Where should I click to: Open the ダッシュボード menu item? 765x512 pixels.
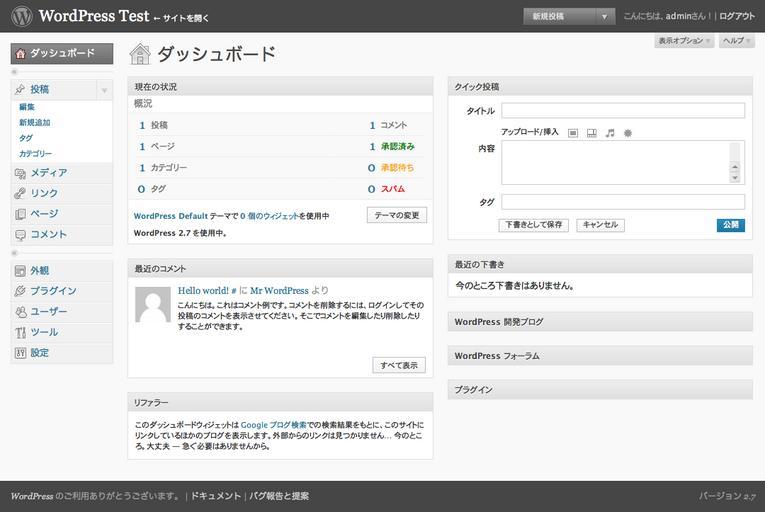(62, 53)
